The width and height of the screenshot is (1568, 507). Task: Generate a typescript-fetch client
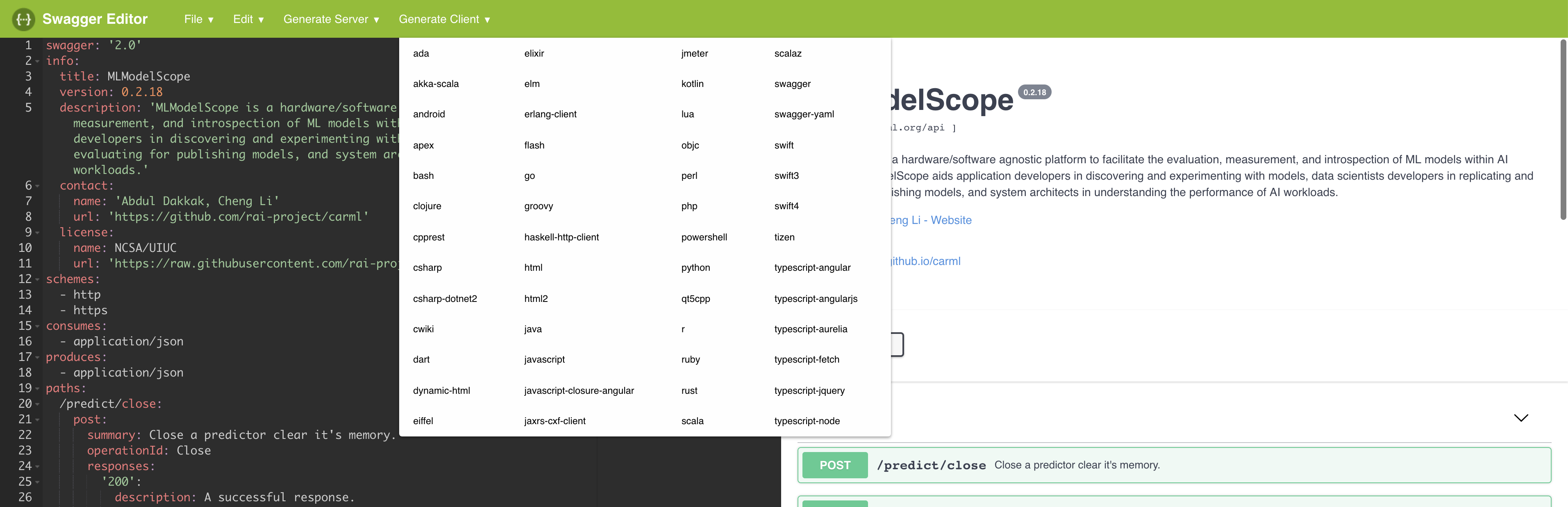click(807, 360)
